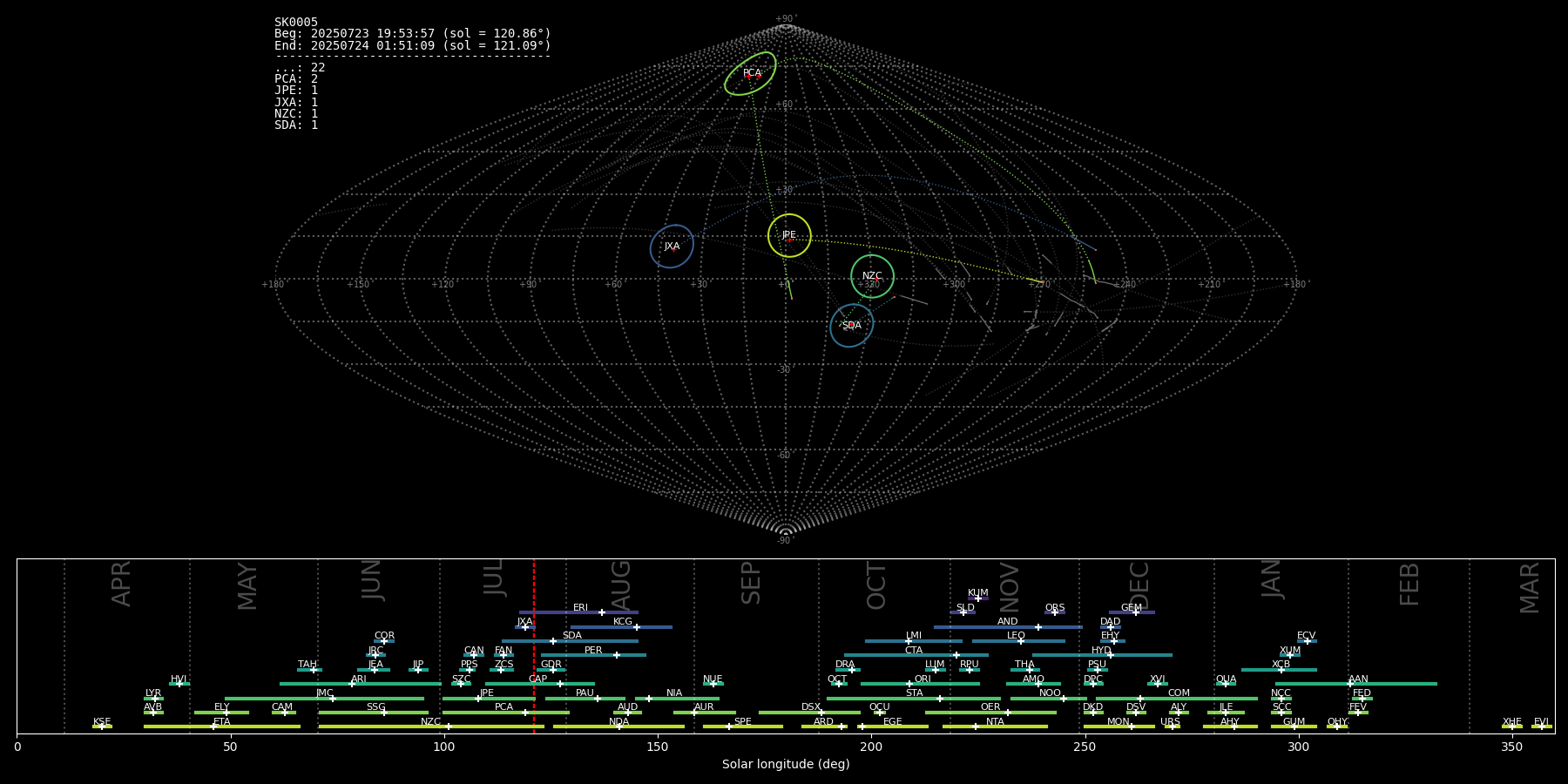Click the PCA radiant circle on sky map
1568x784 pixels.
coord(750,74)
